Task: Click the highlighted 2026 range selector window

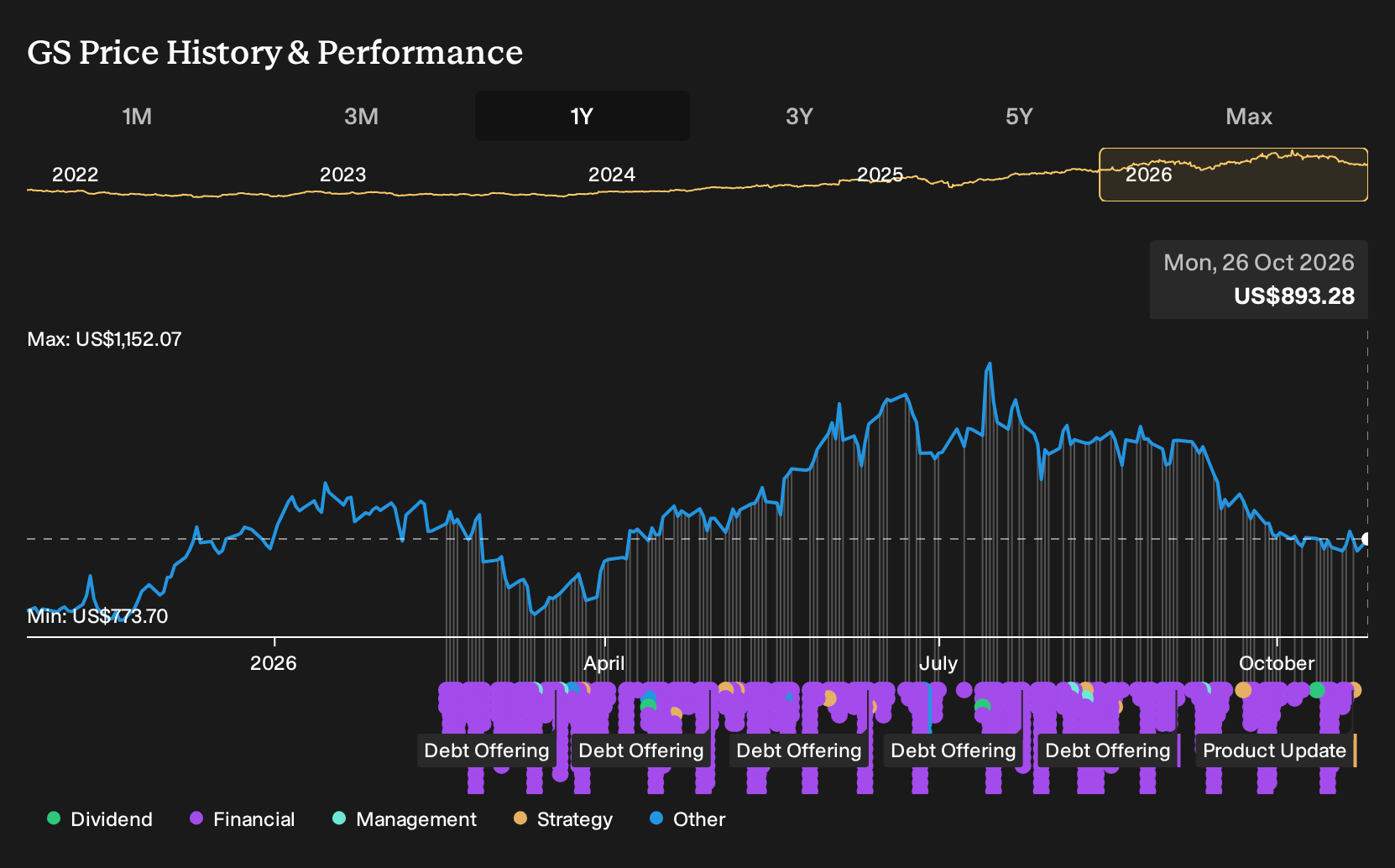Action: pos(1233,175)
